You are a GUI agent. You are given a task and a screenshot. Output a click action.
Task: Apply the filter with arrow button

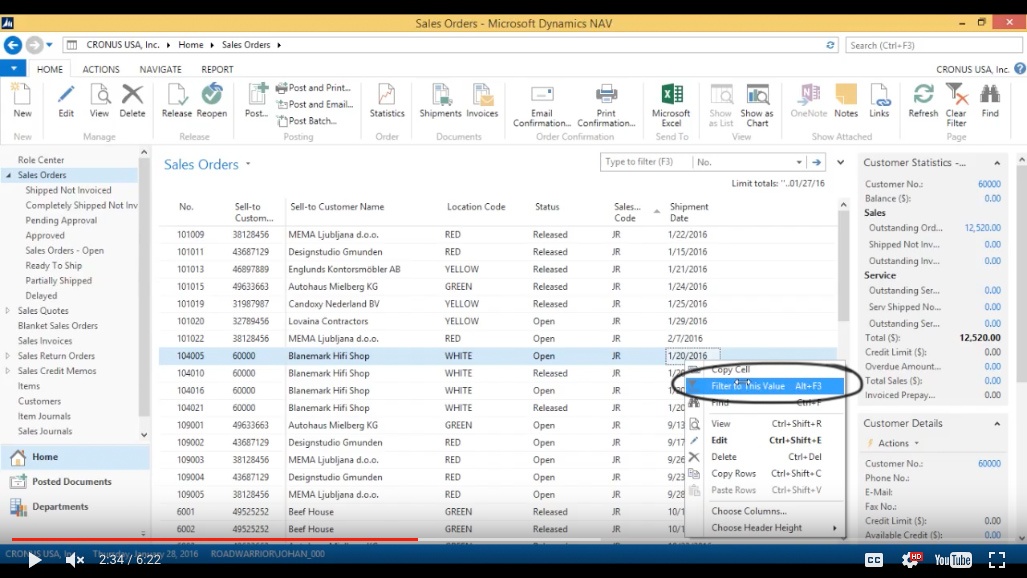[816, 162]
